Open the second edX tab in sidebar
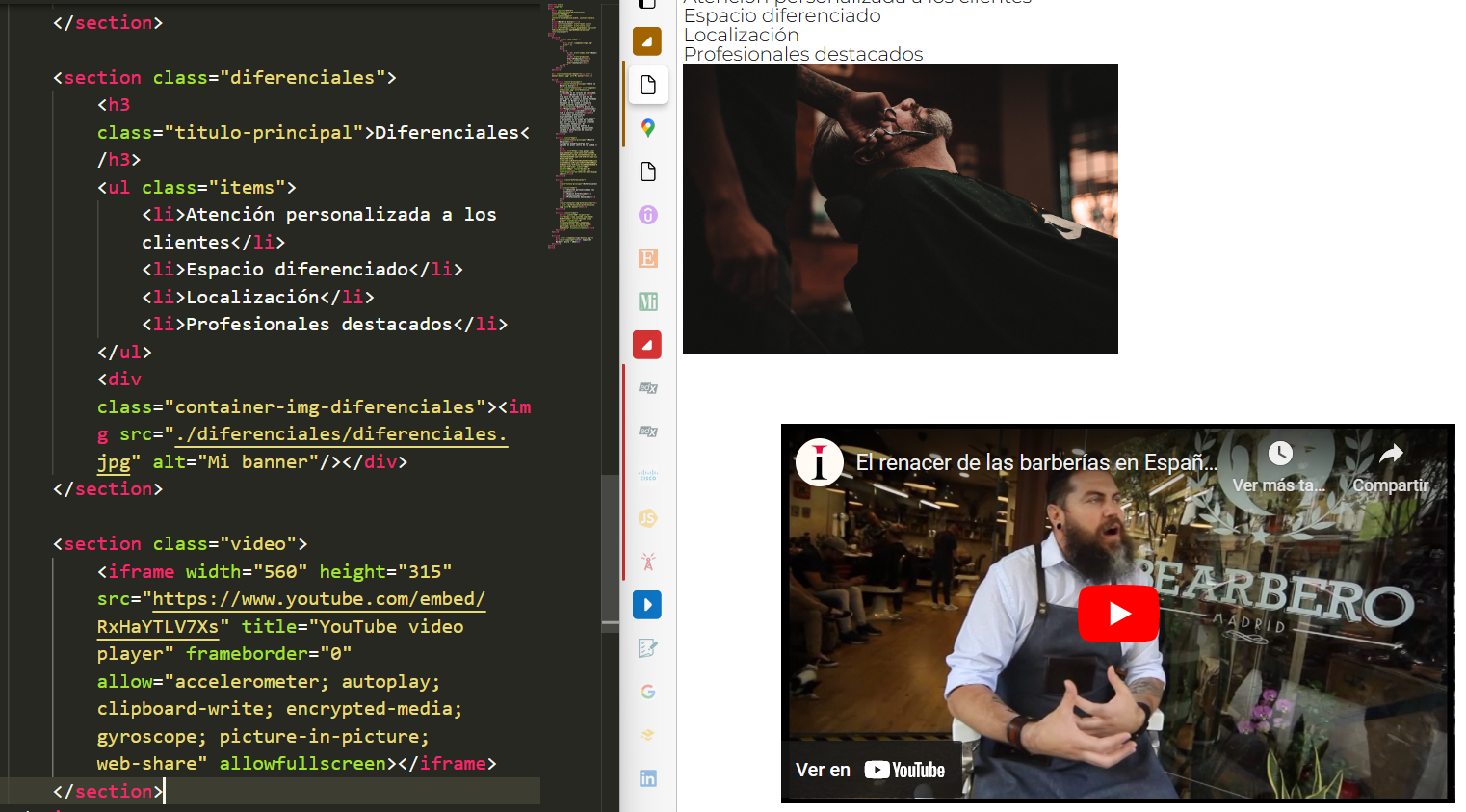 click(x=648, y=432)
